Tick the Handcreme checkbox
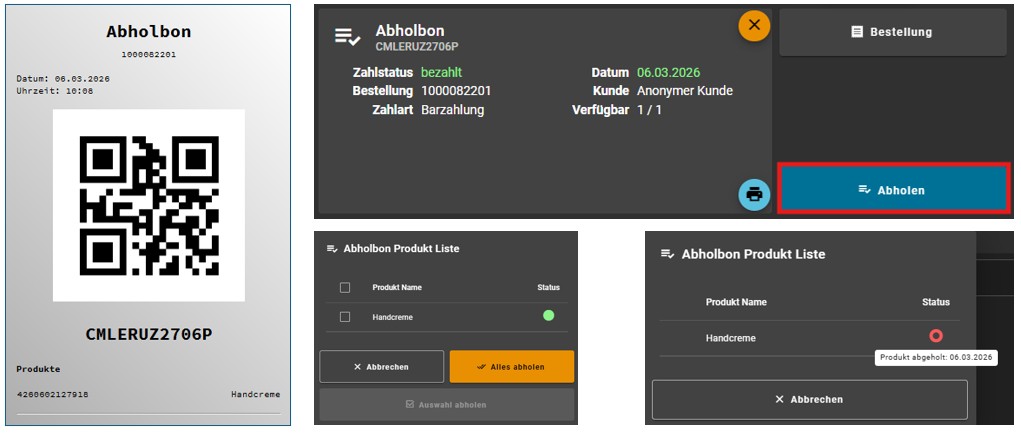The height and width of the screenshot is (434, 1021). pyautogui.click(x=345, y=317)
